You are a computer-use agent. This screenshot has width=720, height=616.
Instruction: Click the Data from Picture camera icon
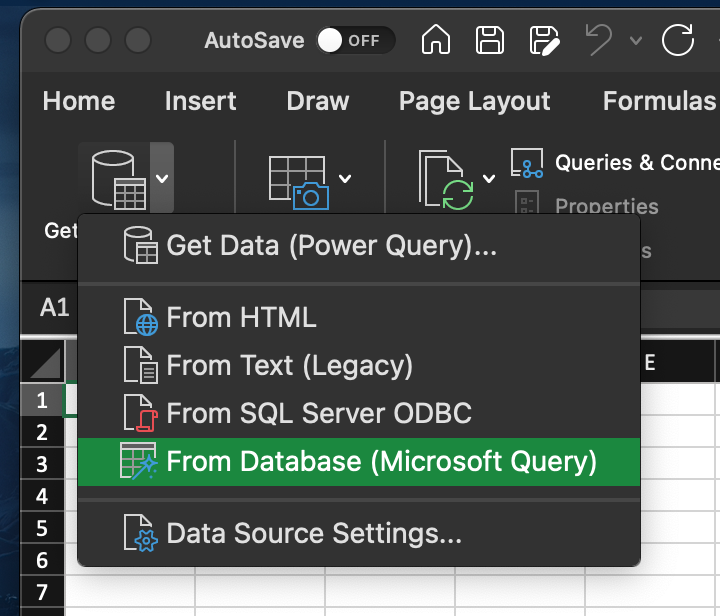(x=298, y=182)
